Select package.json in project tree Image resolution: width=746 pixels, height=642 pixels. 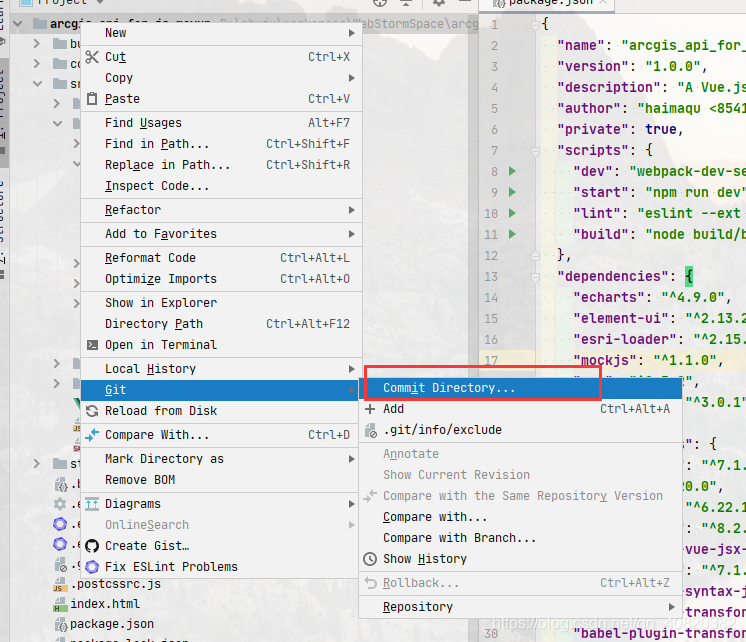112,624
